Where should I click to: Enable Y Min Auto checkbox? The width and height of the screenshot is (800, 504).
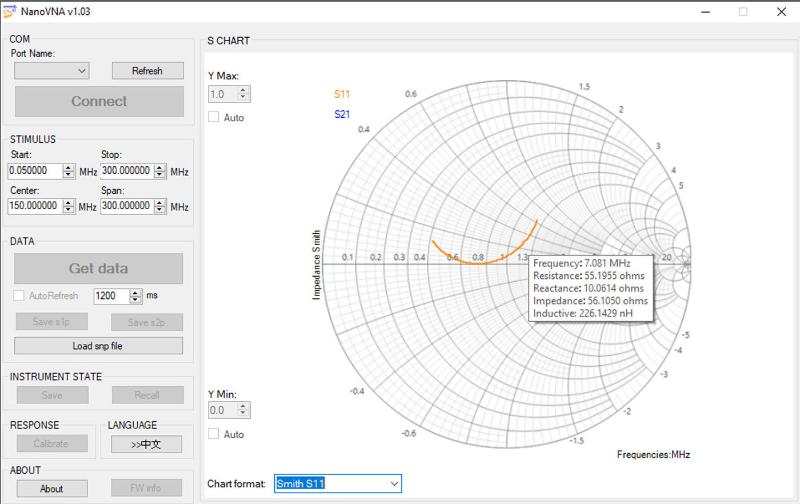click(214, 434)
